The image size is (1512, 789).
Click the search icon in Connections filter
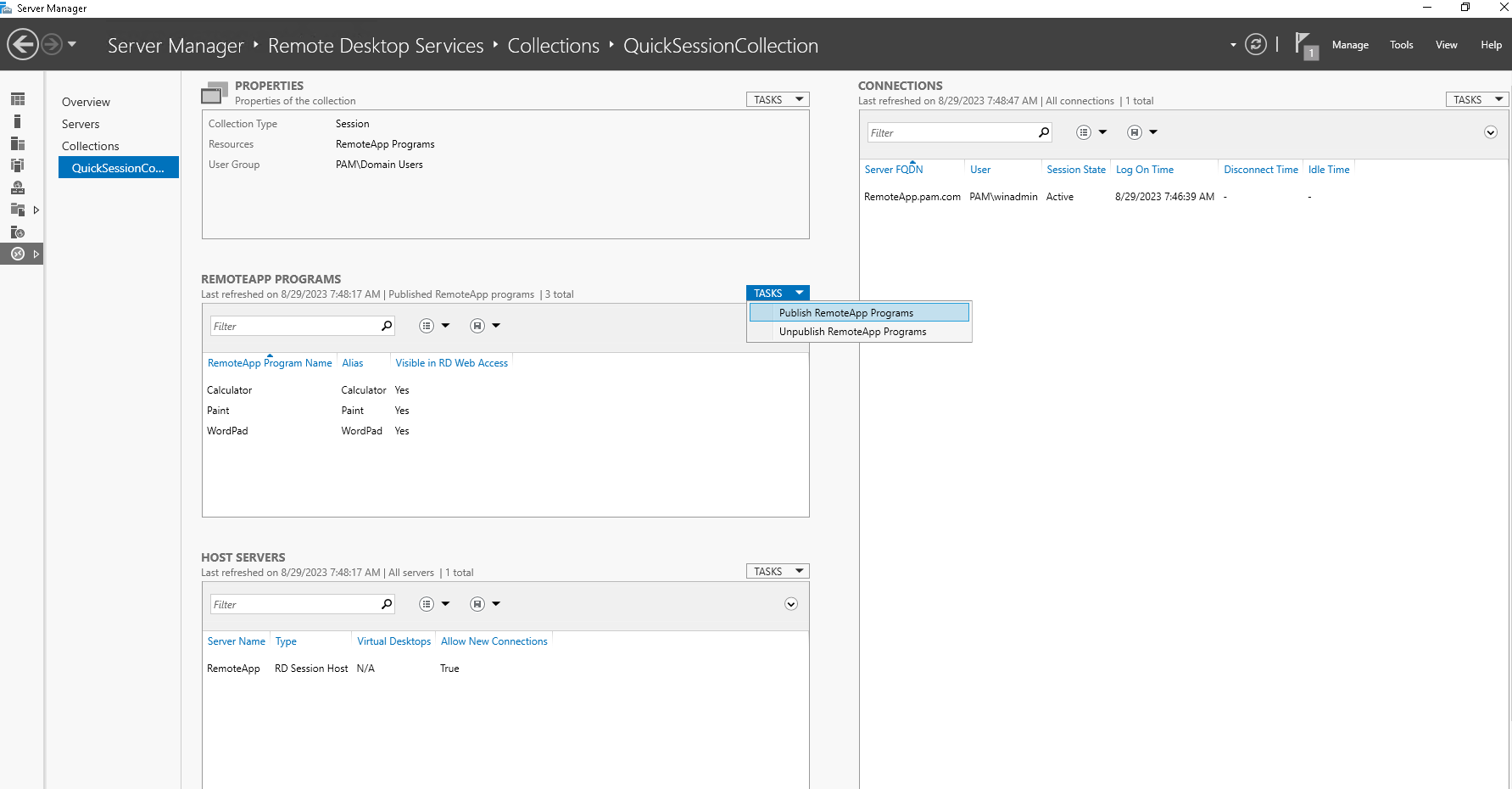(x=1043, y=132)
